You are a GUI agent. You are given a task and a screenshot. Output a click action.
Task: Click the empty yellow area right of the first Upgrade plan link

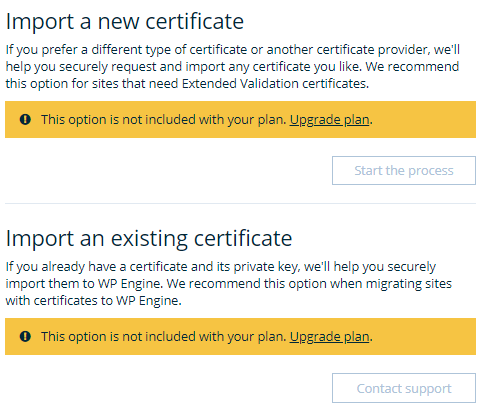coord(423,120)
